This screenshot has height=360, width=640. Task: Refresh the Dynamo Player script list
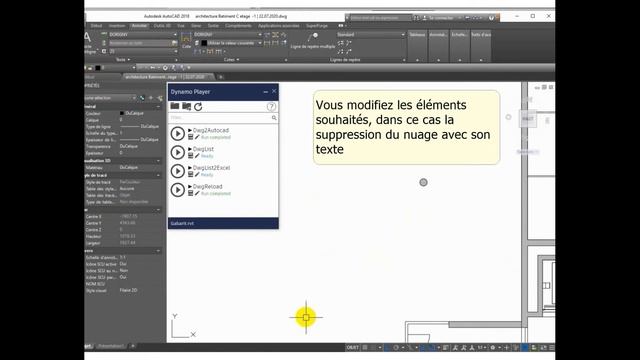[198, 107]
